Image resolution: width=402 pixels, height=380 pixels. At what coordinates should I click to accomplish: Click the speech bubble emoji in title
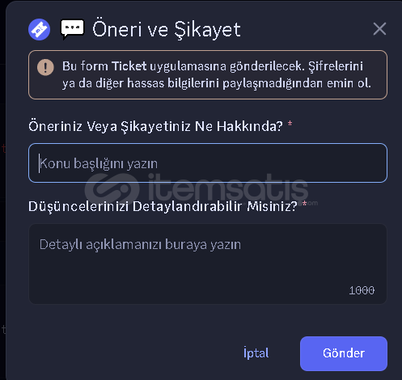pos(72,29)
